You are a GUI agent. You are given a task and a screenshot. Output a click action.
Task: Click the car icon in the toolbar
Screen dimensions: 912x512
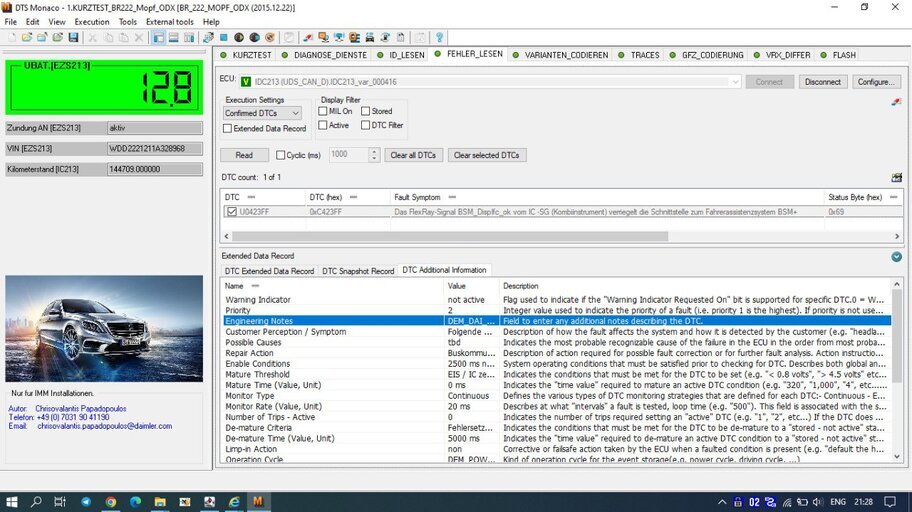click(369, 37)
